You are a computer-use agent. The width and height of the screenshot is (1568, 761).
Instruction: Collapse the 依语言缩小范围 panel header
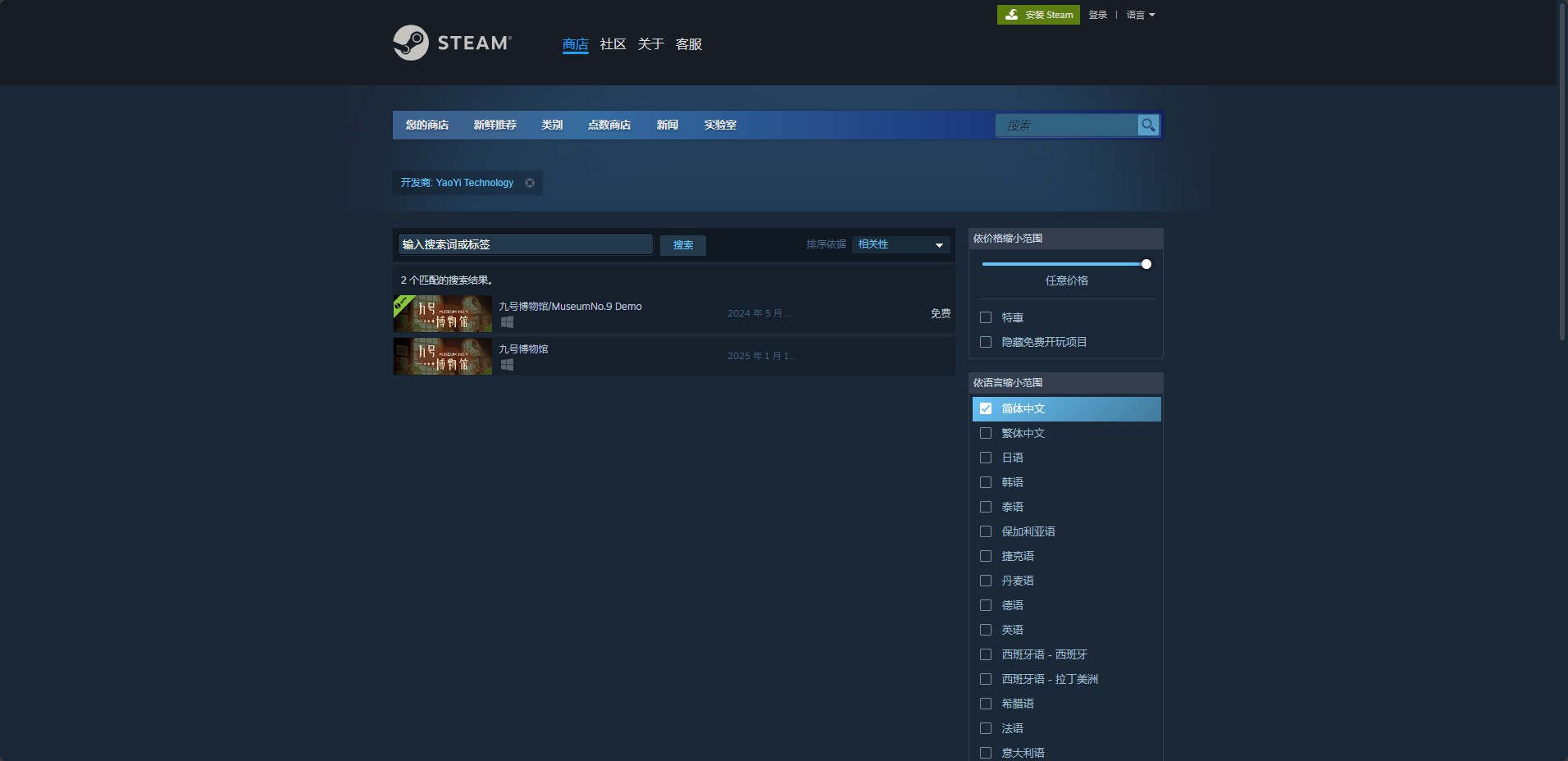(x=1066, y=383)
